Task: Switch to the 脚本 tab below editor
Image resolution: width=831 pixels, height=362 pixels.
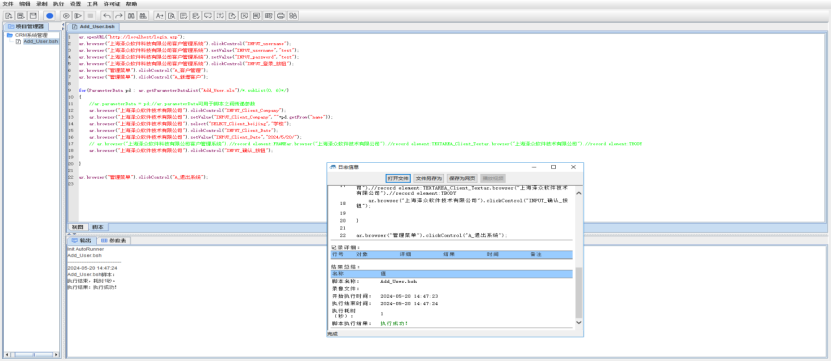Action: tap(98, 227)
